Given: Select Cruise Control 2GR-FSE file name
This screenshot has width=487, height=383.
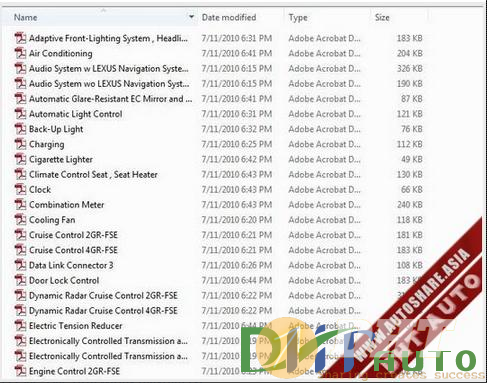Looking at the screenshot, I should point(73,235).
